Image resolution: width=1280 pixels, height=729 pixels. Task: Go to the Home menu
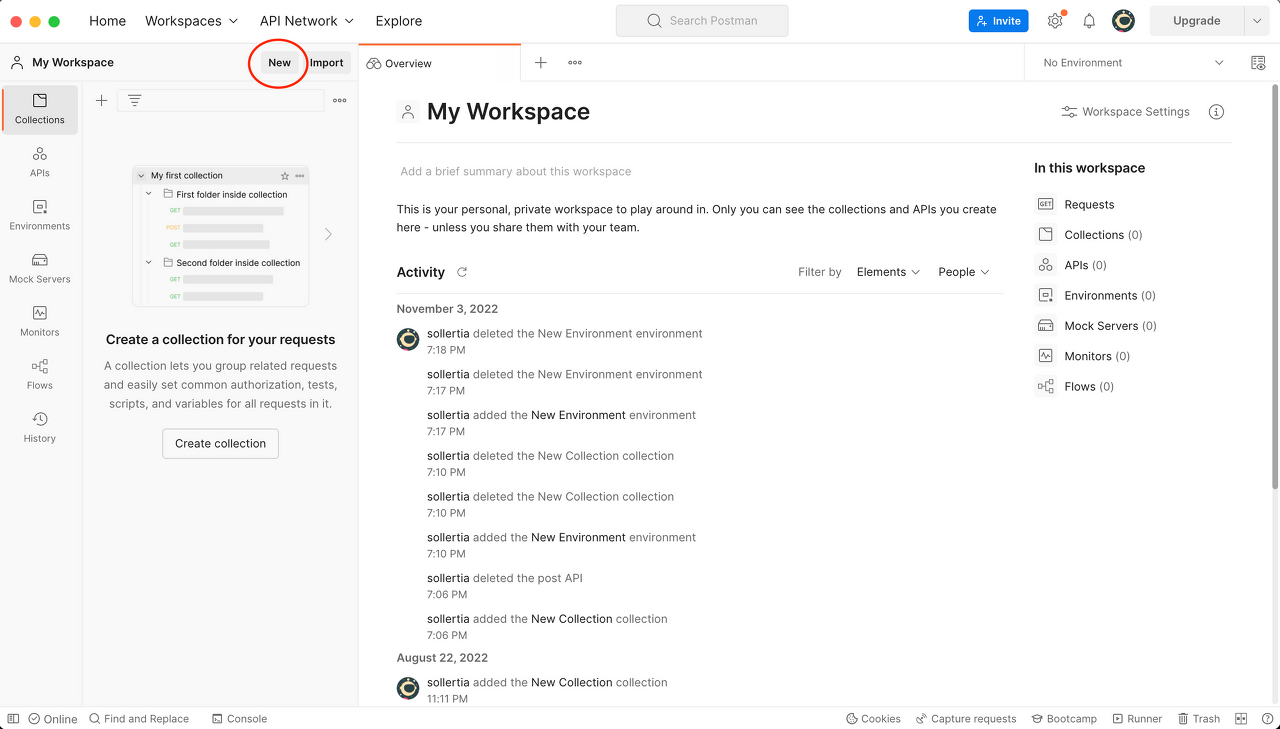(107, 21)
